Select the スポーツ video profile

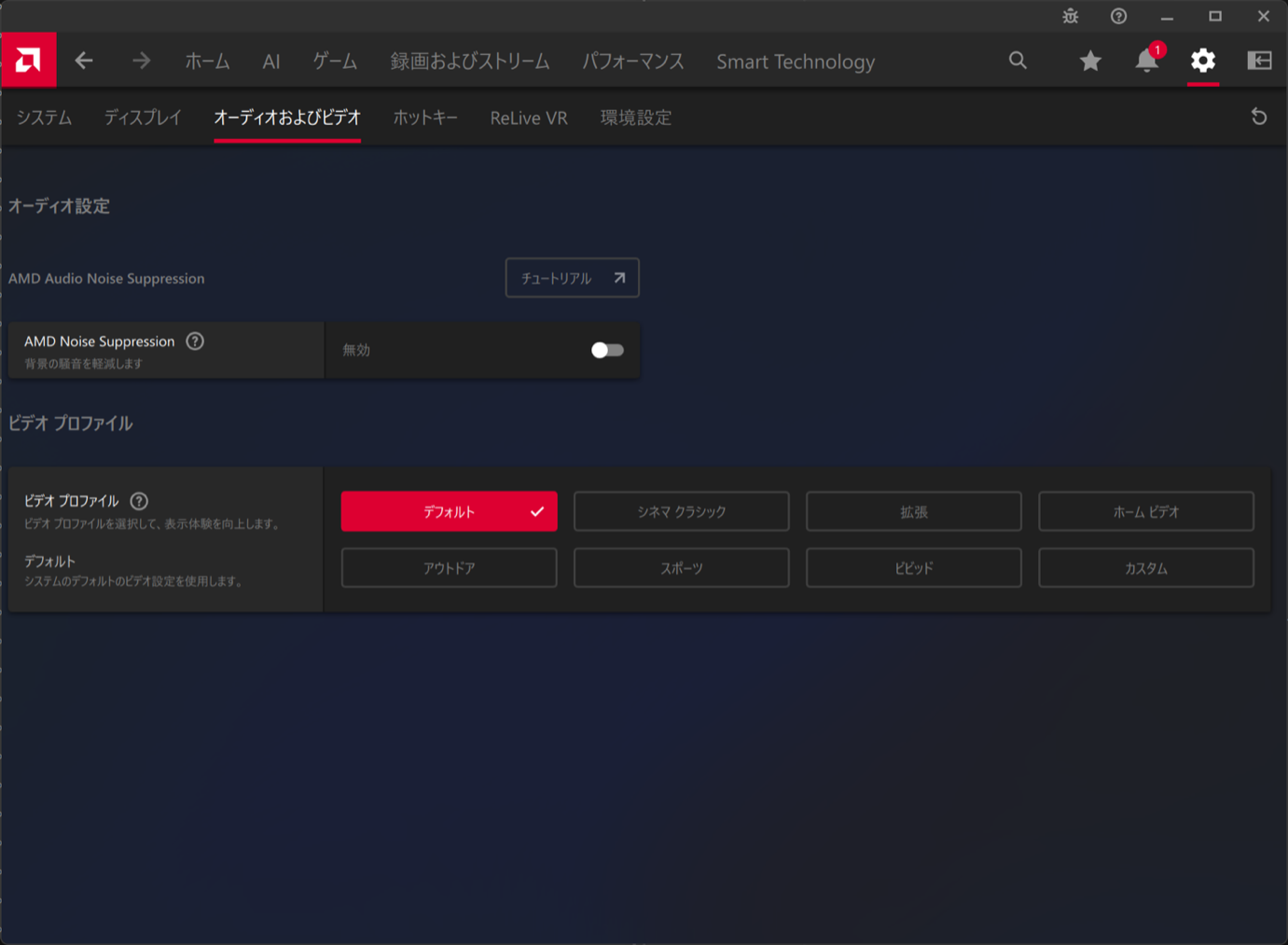682,567
